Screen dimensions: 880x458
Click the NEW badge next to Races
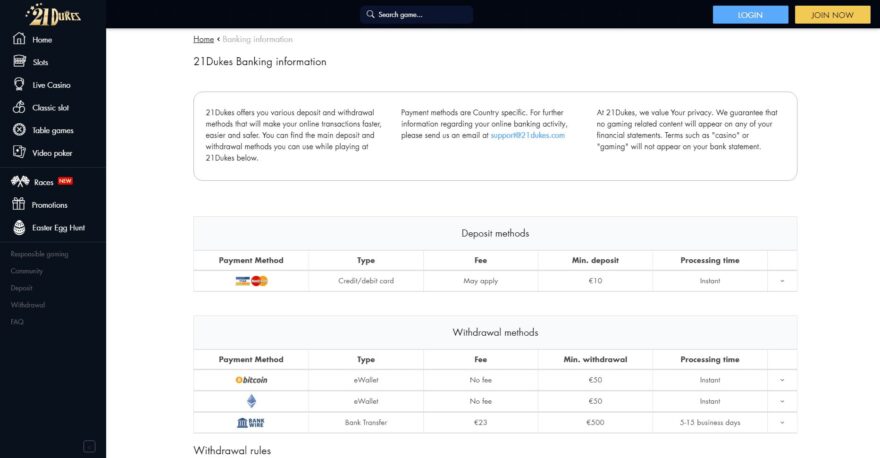pos(65,181)
